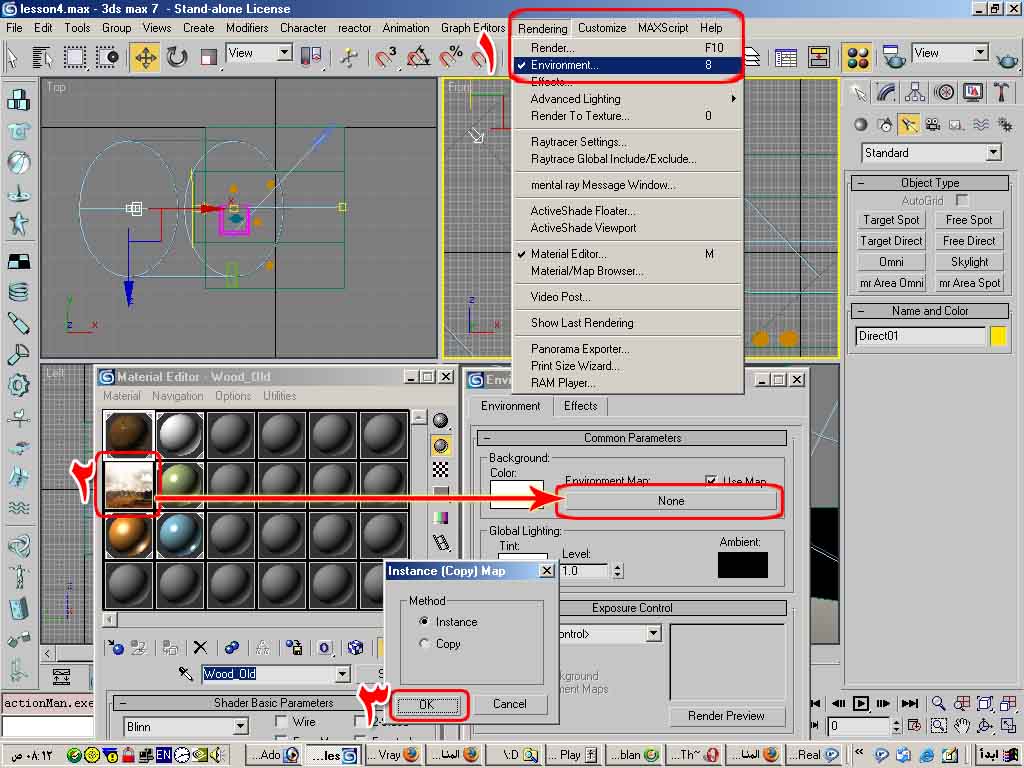Viewport: 1024px width, 768px height.
Task: Click the Direct01 name field
Action: (x=920, y=336)
